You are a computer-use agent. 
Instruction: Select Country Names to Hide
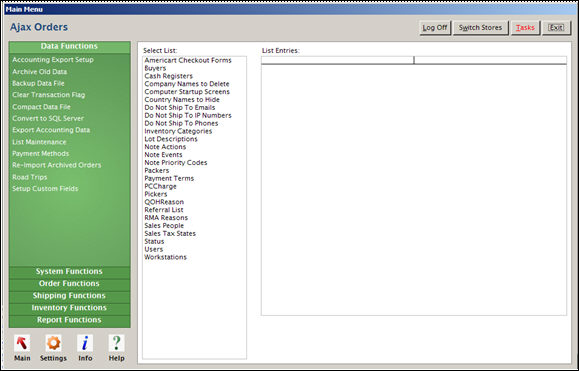point(182,100)
